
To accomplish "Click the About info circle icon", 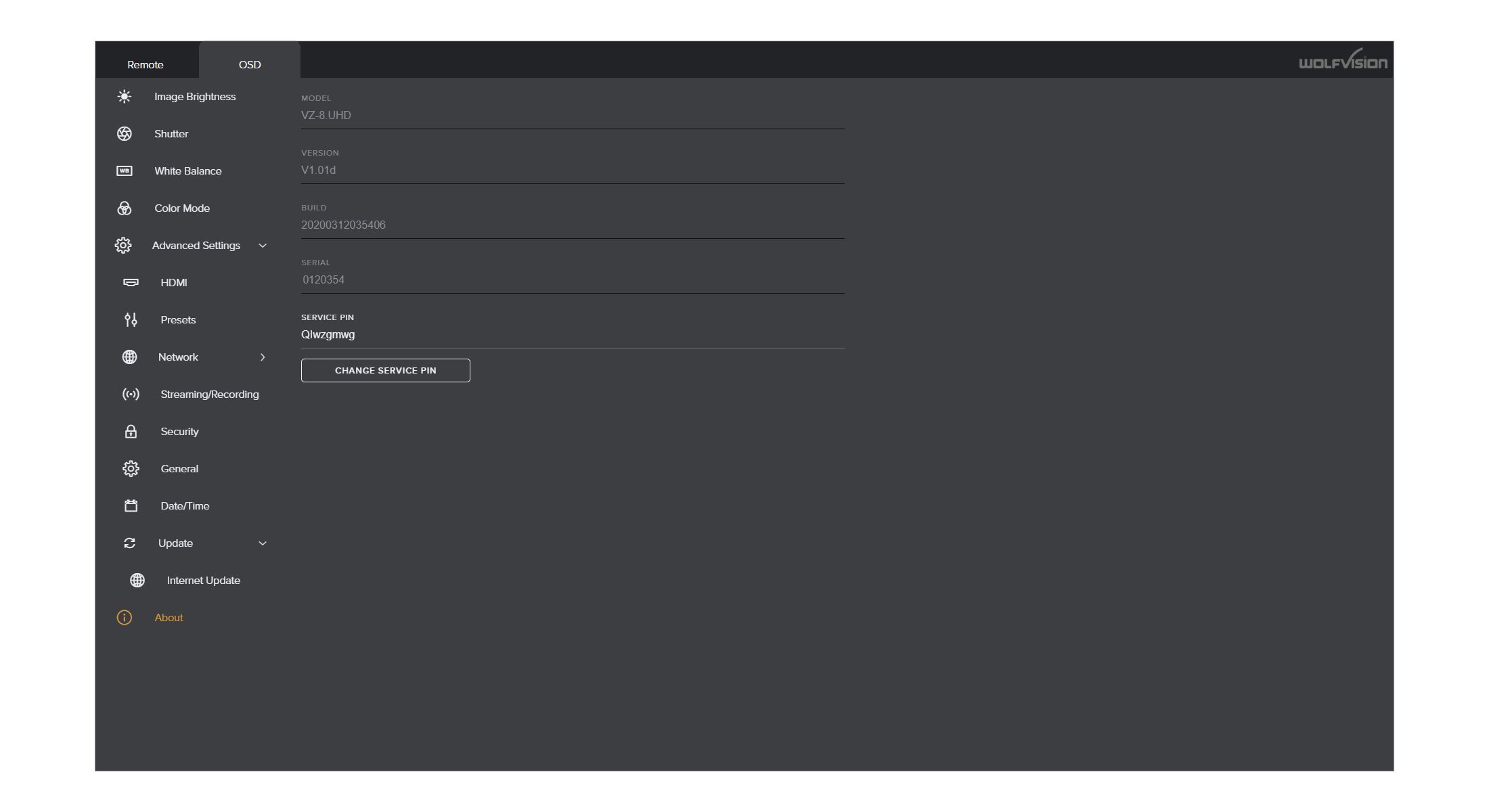I will click(x=125, y=618).
